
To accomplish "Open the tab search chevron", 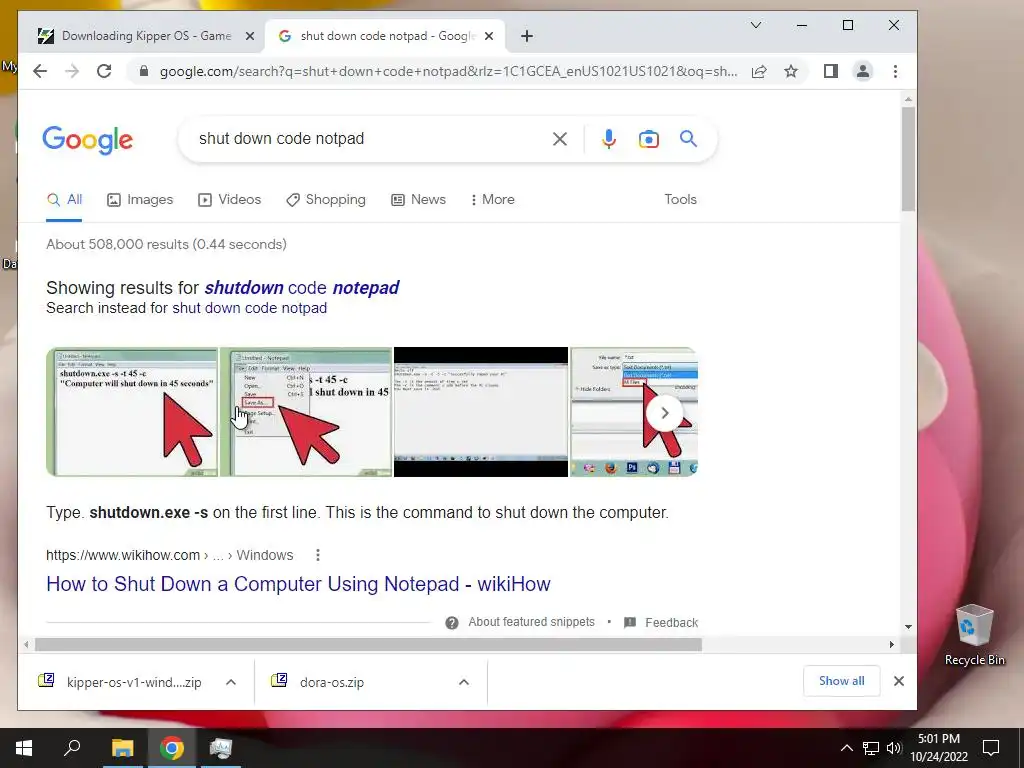I will [756, 25].
